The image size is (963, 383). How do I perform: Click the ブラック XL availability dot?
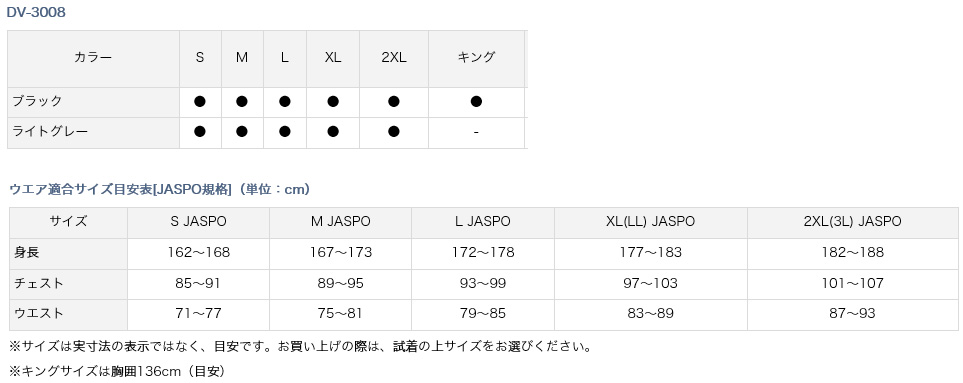[x=333, y=102]
